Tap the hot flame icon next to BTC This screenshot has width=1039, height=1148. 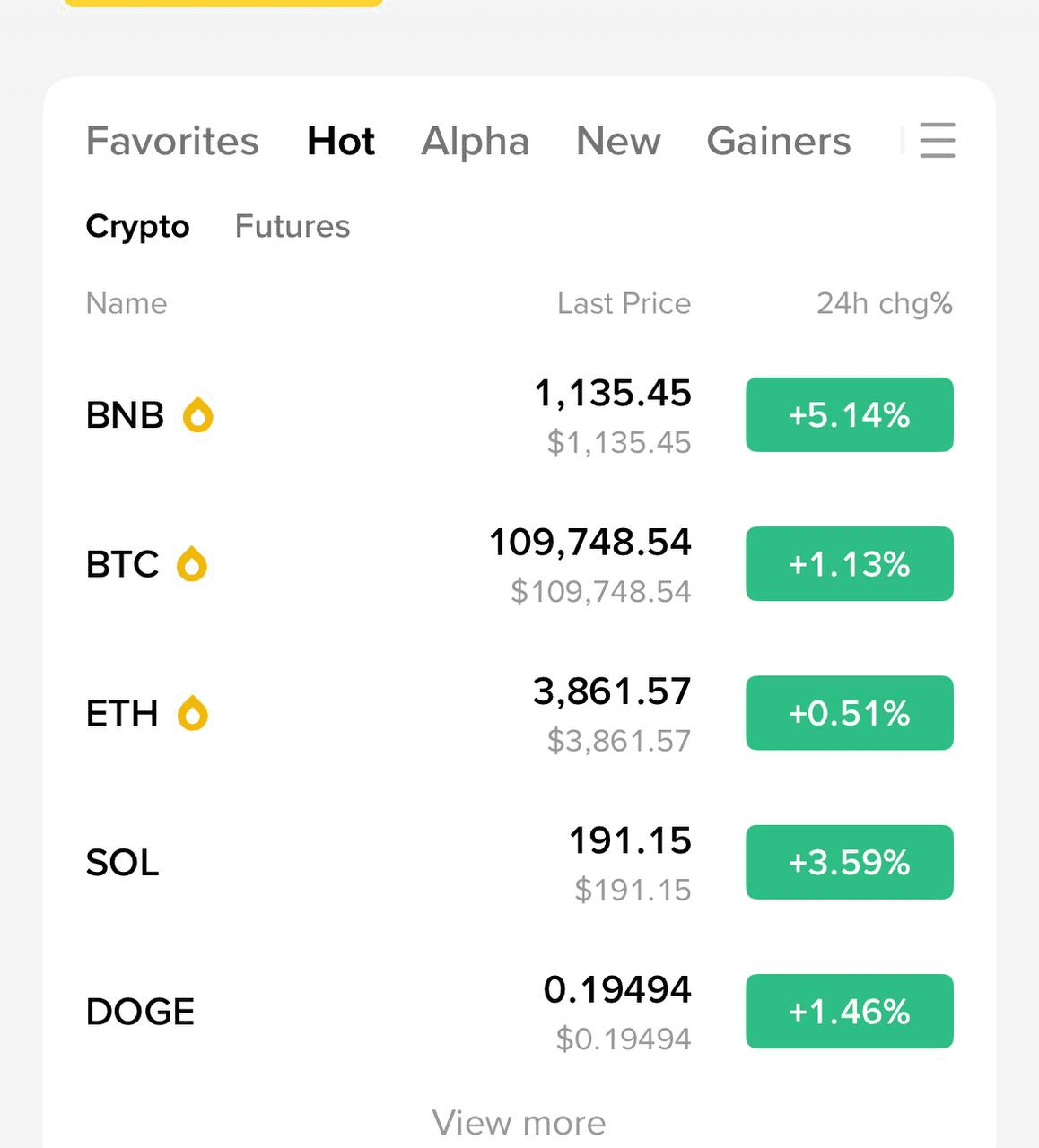click(x=192, y=564)
